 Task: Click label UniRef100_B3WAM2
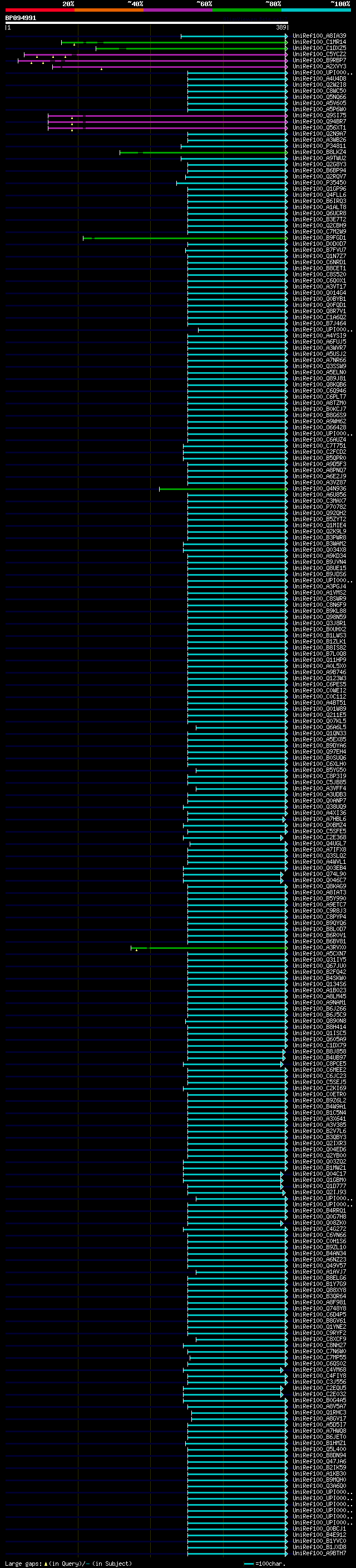coord(319,543)
